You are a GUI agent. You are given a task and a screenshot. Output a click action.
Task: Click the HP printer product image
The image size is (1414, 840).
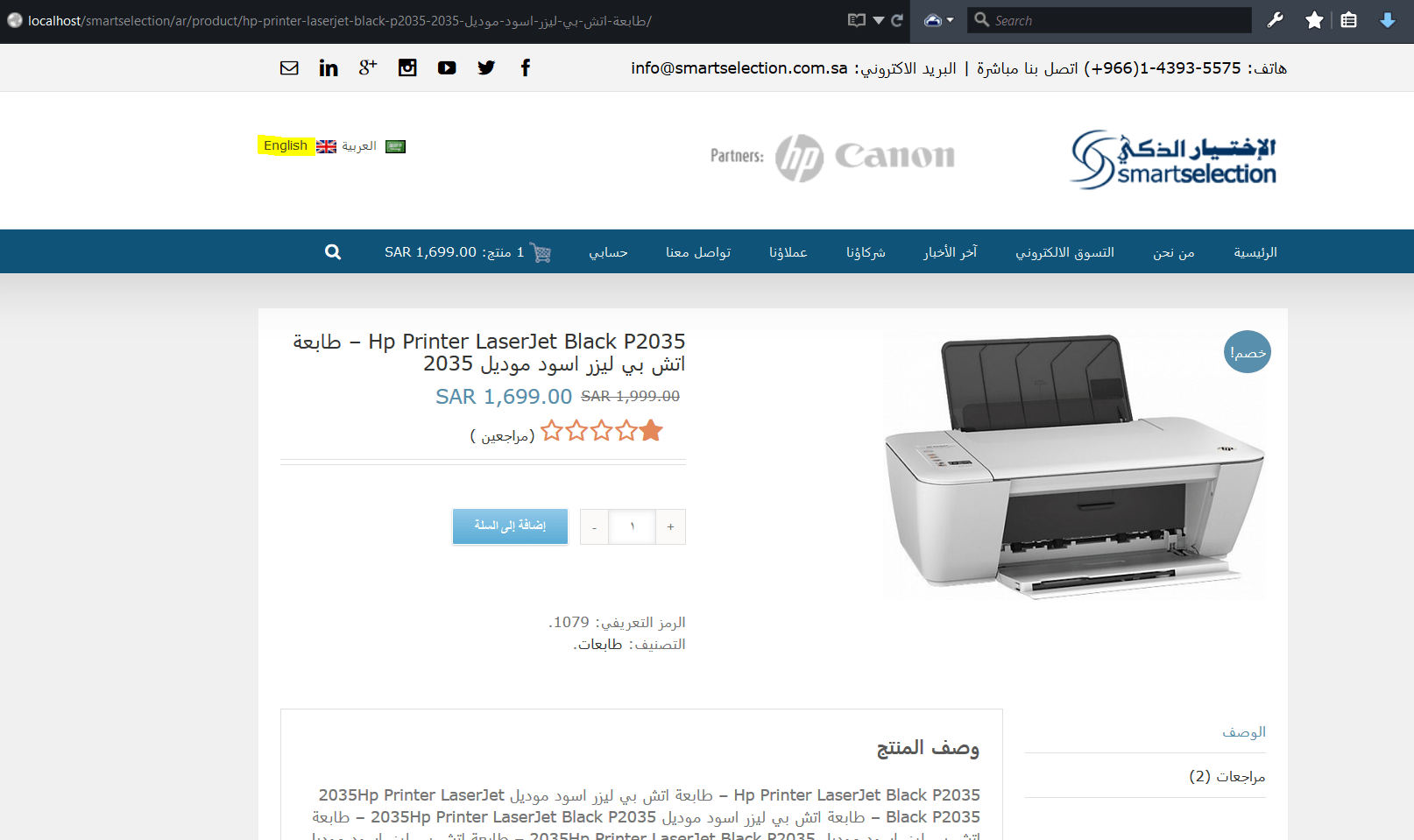tap(1074, 465)
